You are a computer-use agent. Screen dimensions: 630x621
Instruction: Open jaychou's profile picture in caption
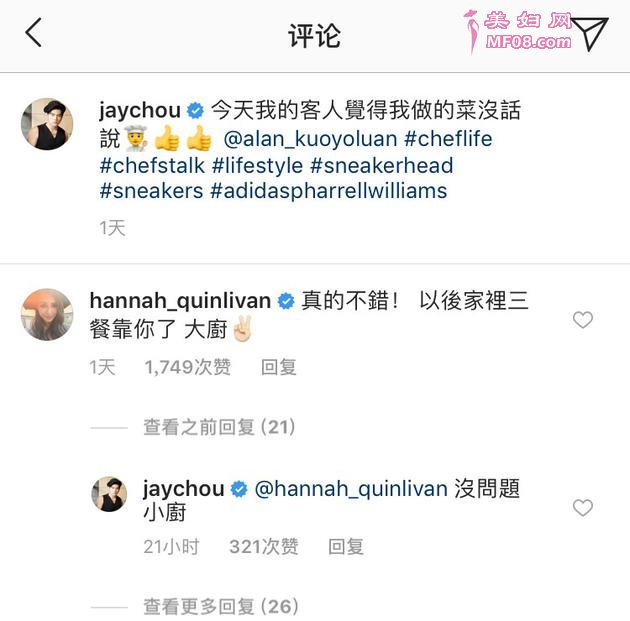pos(47,123)
